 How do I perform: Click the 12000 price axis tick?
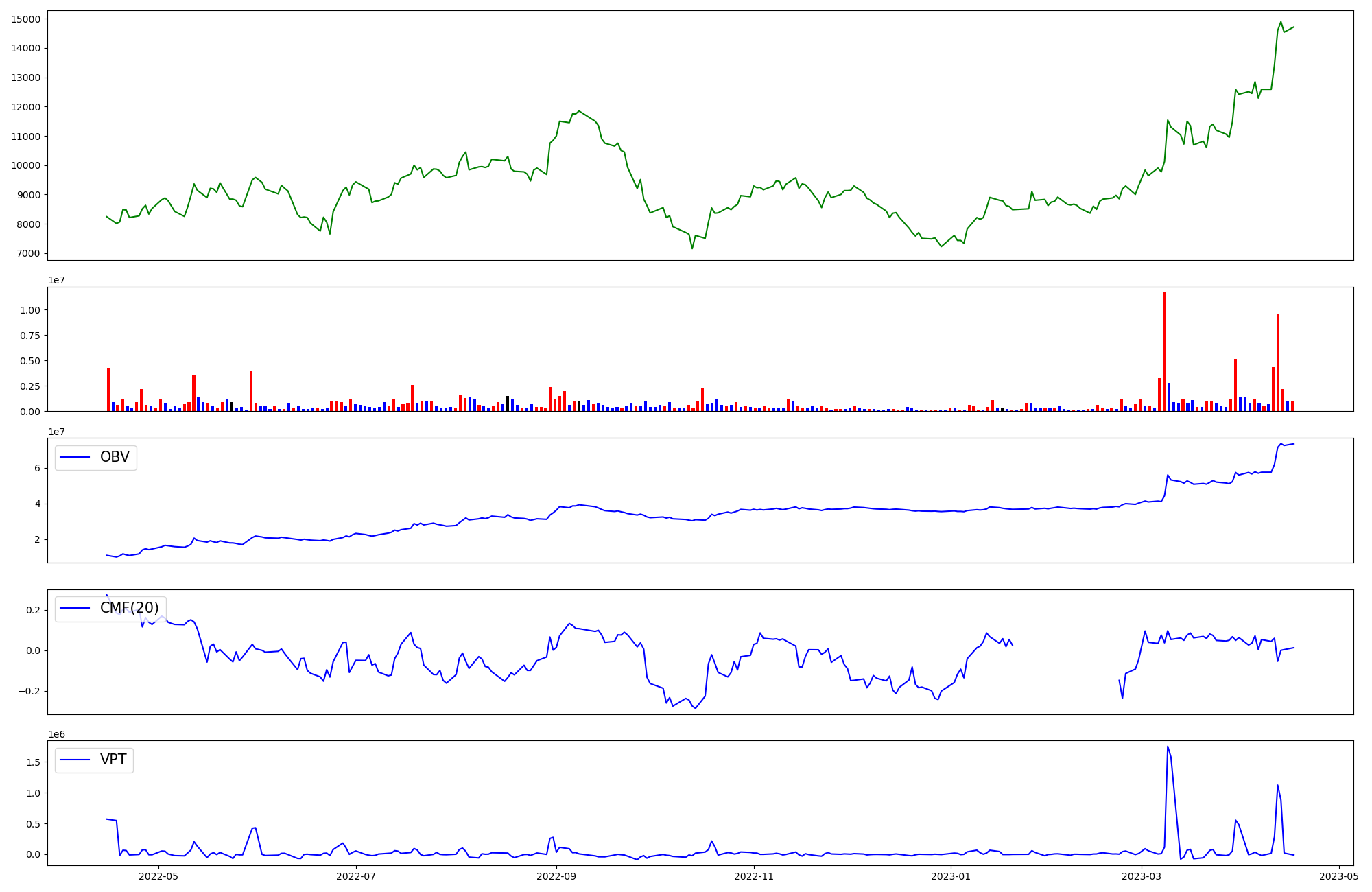point(25,107)
